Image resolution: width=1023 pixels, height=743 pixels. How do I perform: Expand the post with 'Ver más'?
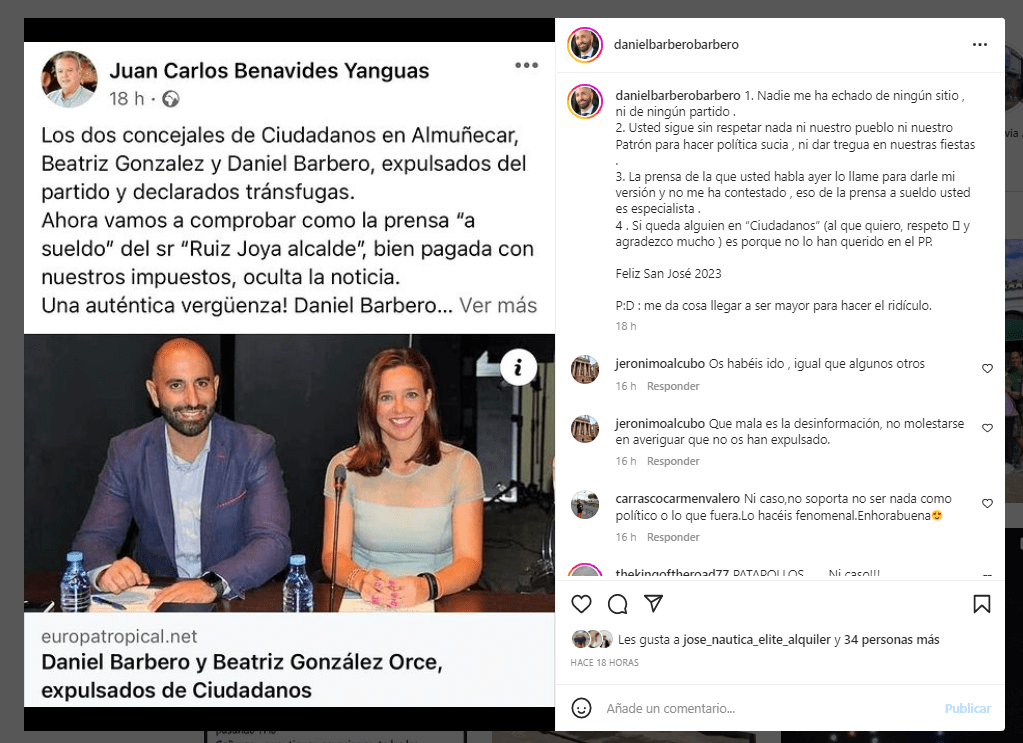click(x=498, y=305)
